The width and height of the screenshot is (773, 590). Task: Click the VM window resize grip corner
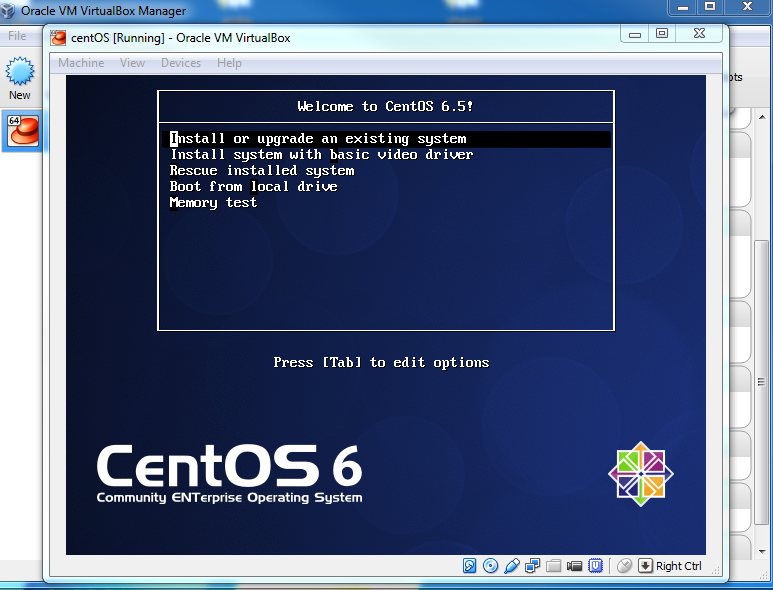pyautogui.click(x=716, y=571)
